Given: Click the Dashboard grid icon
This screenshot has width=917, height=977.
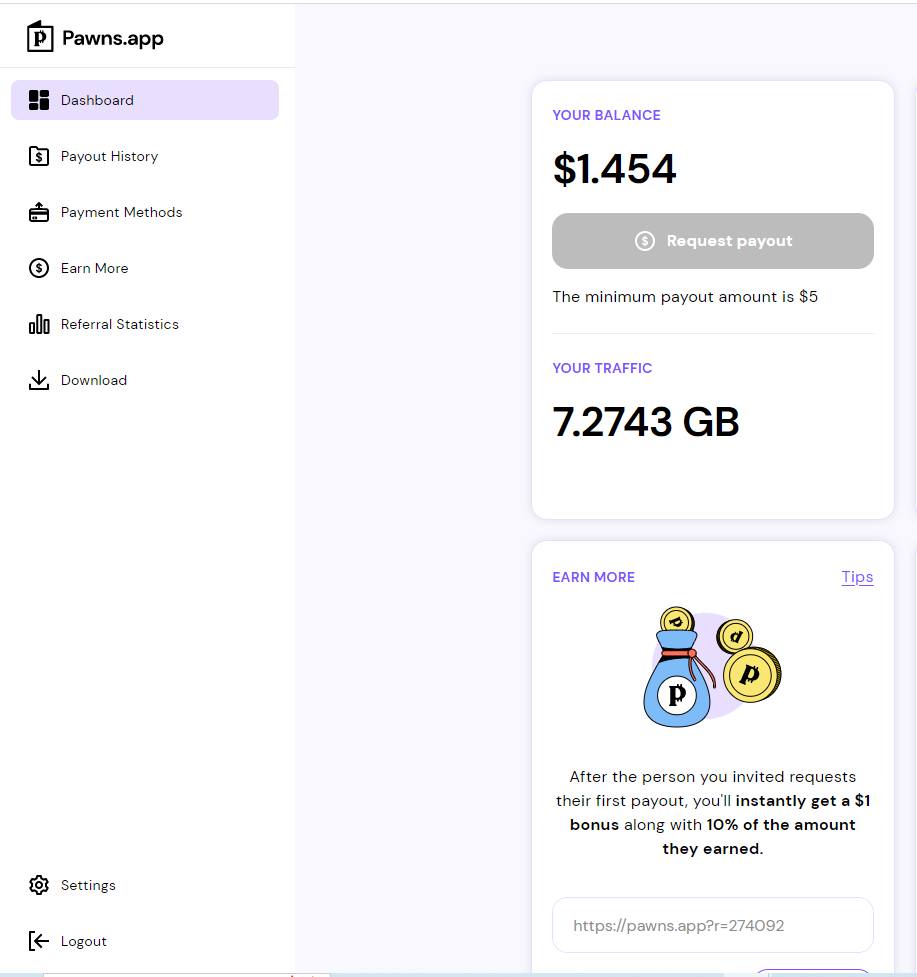Looking at the screenshot, I should (x=39, y=100).
